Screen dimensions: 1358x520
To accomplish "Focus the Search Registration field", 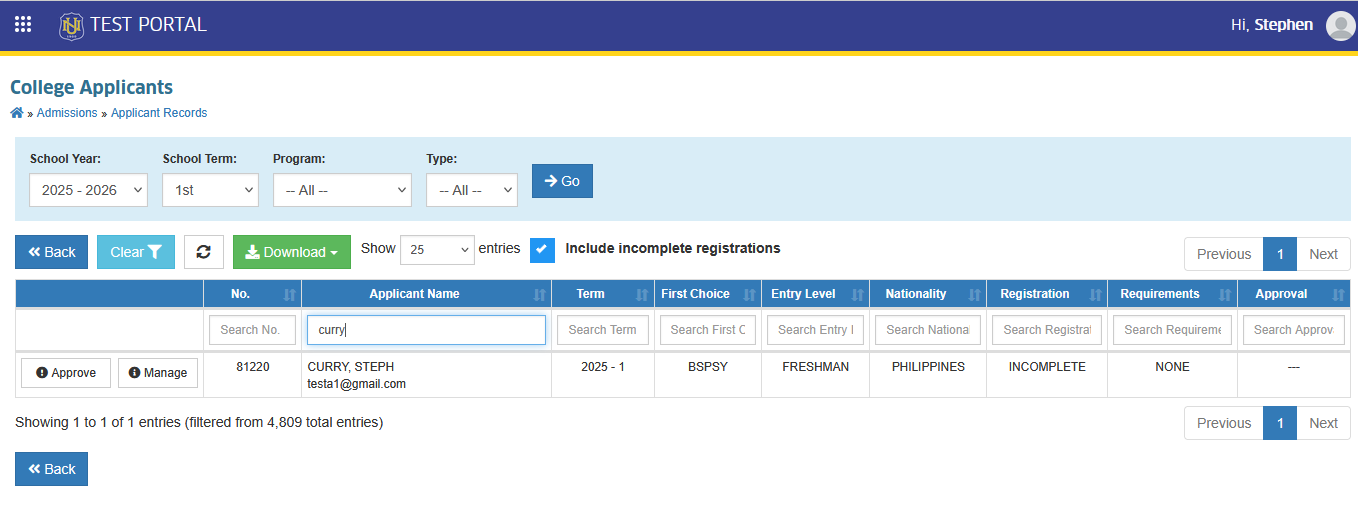I will [x=1047, y=330].
